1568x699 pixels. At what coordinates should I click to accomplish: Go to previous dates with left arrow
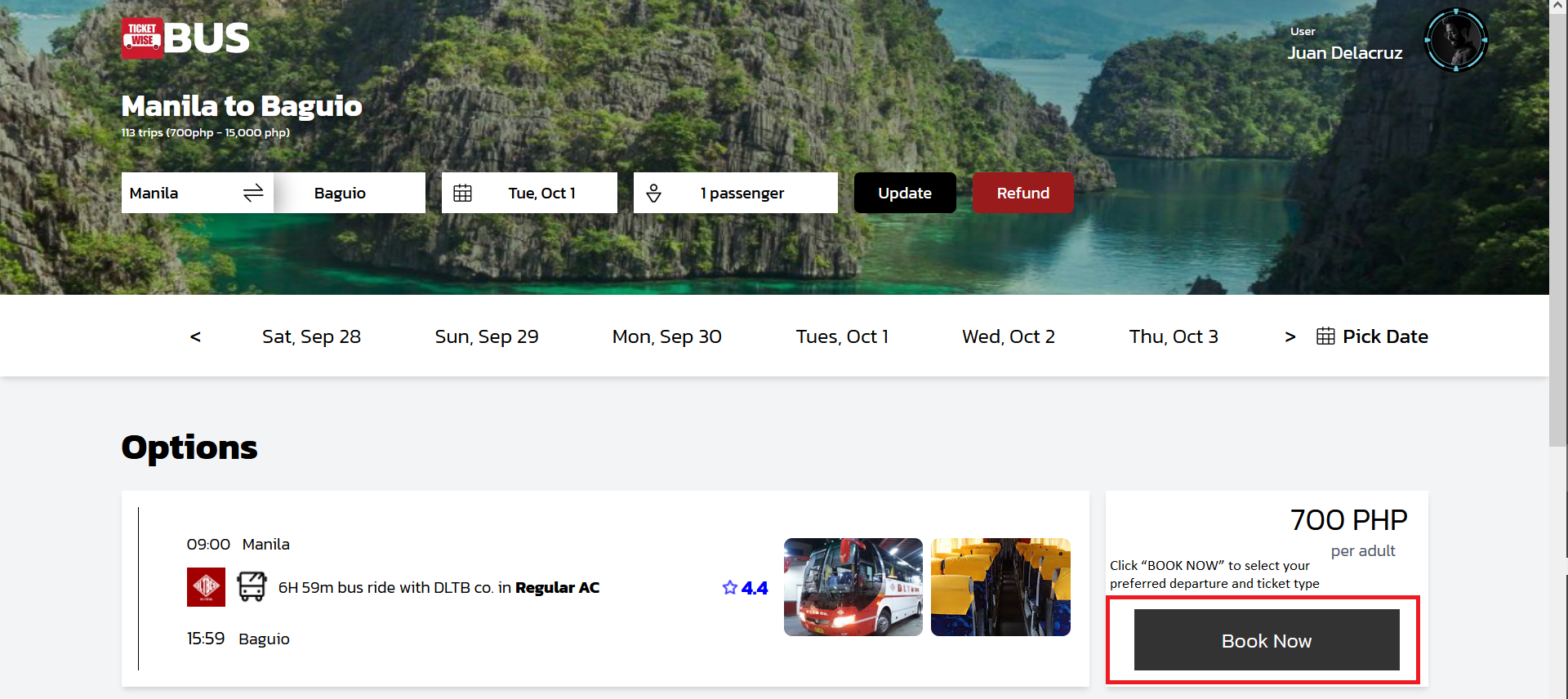point(195,336)
